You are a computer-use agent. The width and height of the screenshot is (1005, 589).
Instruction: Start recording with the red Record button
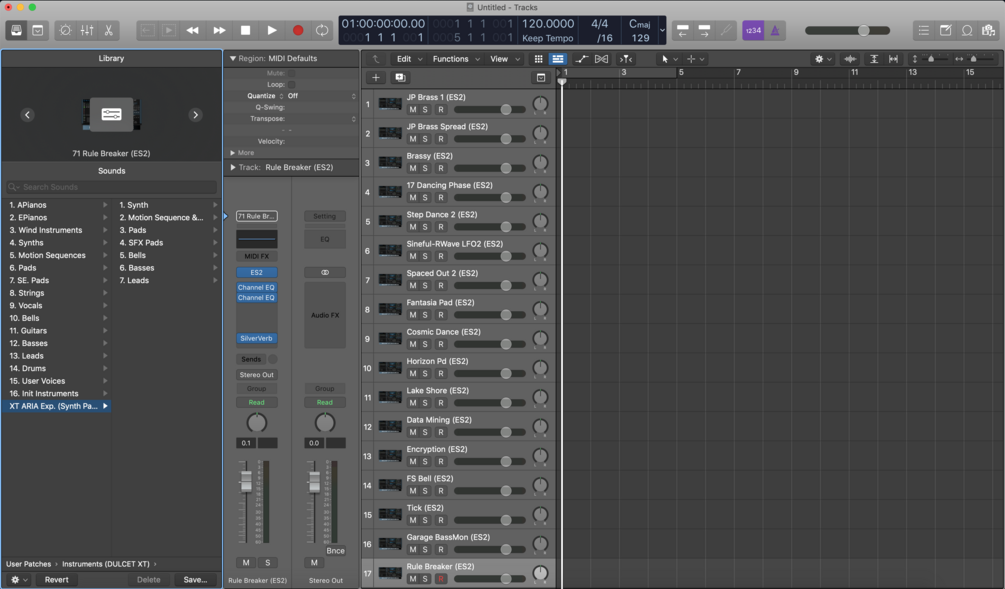point(298,30)
